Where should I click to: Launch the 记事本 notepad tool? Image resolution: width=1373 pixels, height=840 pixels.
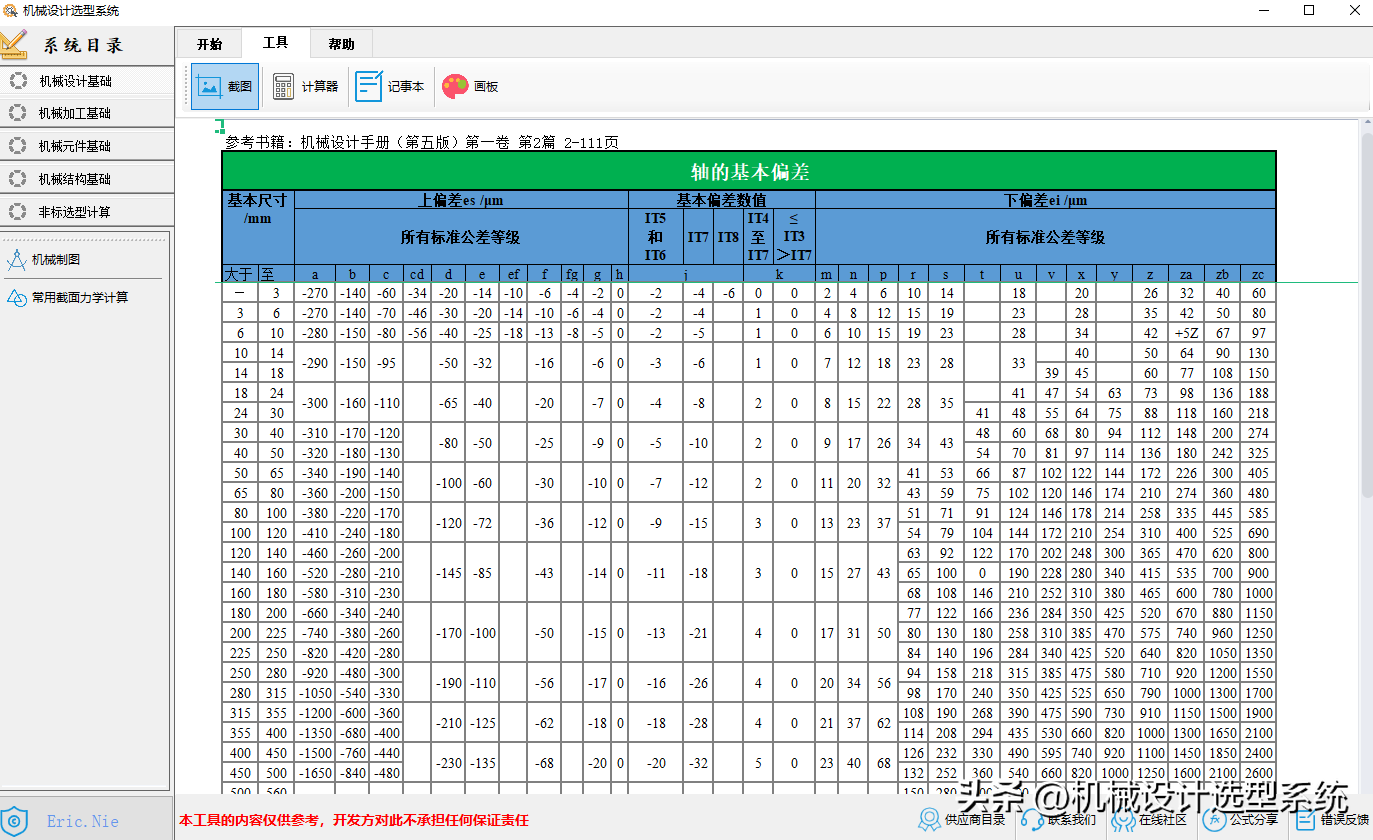(x=369, y=87)
